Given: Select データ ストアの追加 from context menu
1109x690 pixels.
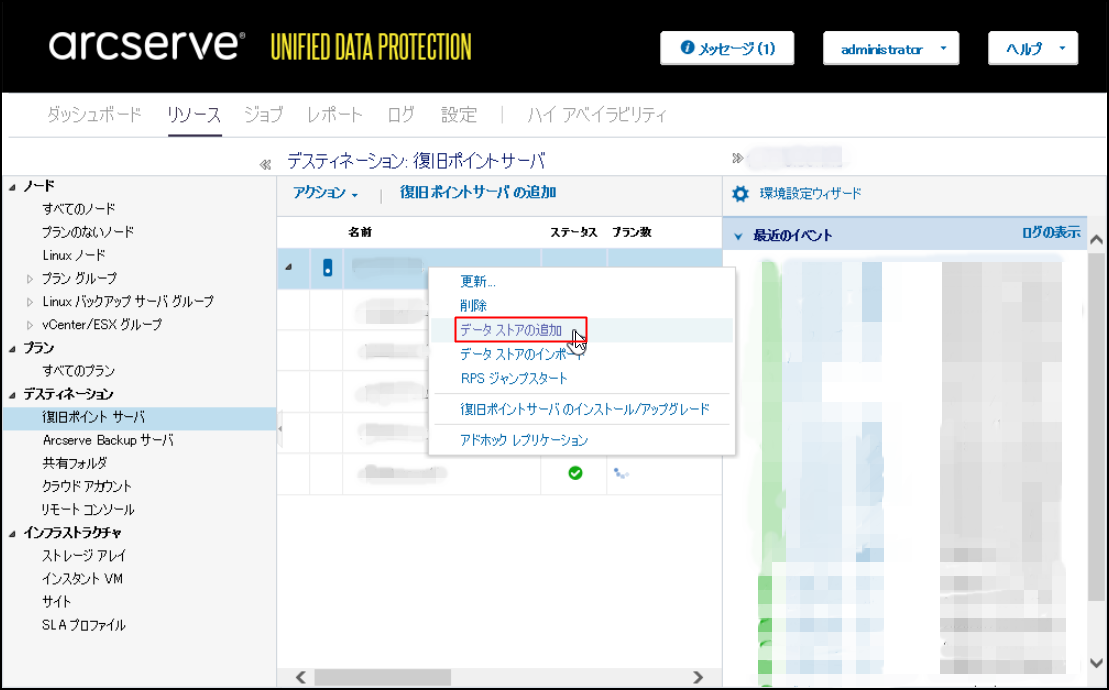Looking at the screenshot, I should coord(510,330).
